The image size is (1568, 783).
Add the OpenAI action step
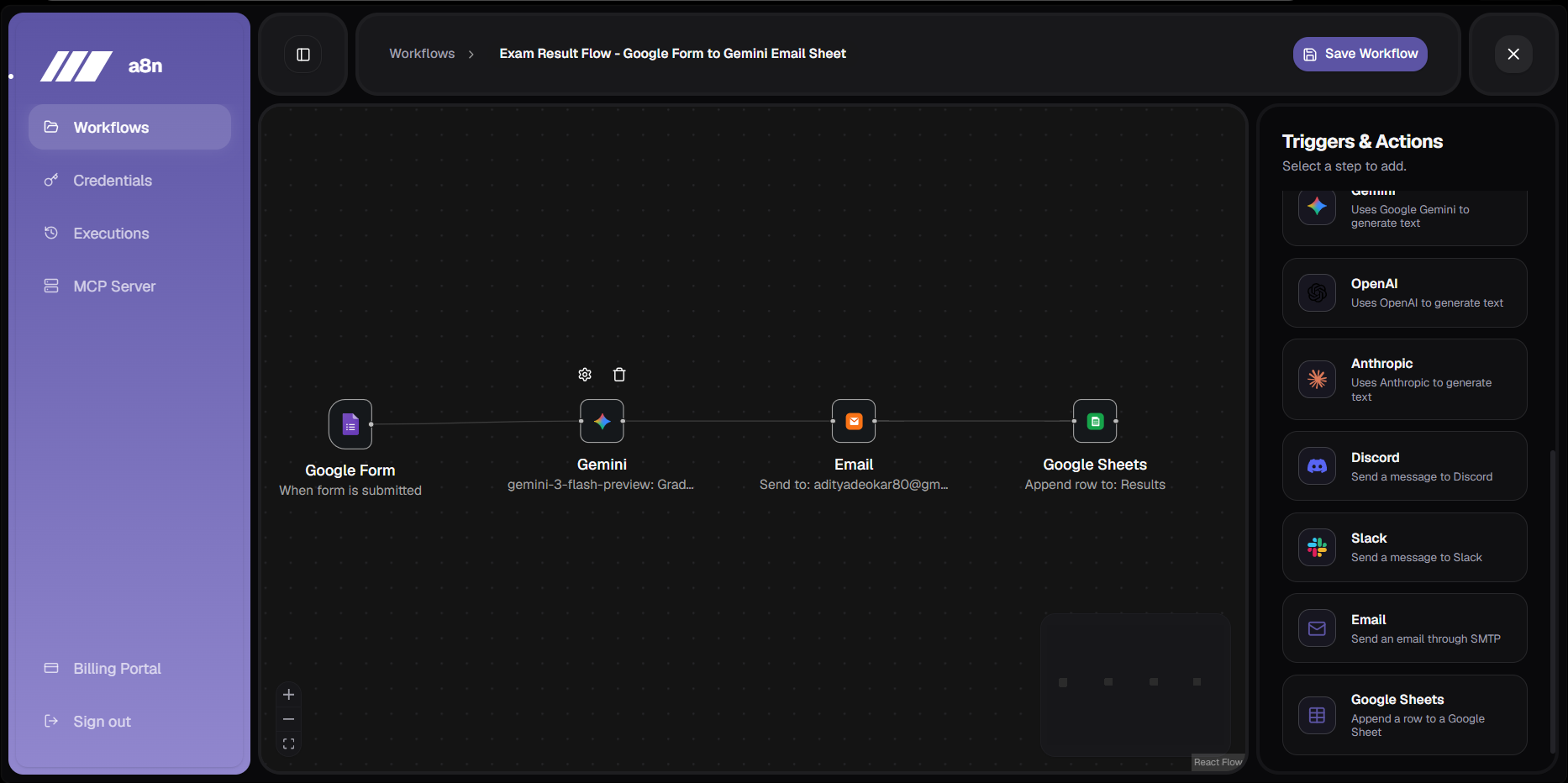click(x=1404, y=292)
